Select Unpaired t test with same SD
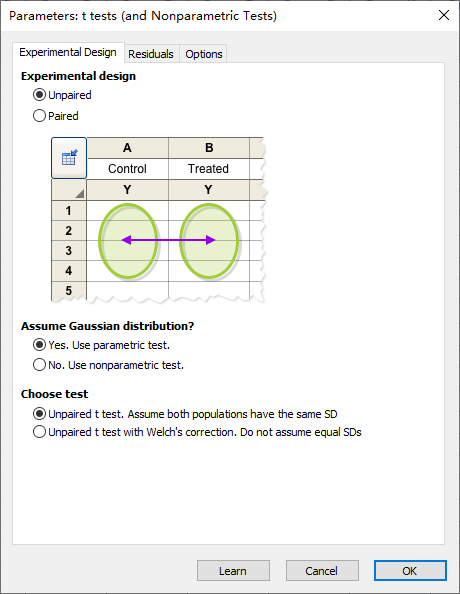This screenshot has width=460, height=594. 185,414
